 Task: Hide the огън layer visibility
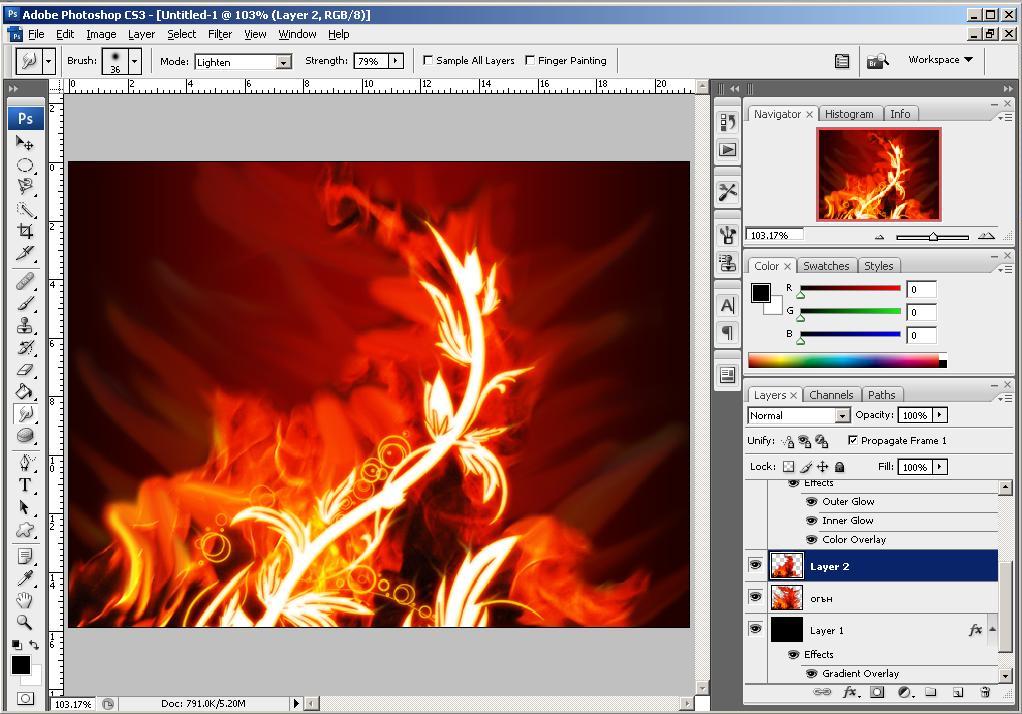[x=757, y=597]
